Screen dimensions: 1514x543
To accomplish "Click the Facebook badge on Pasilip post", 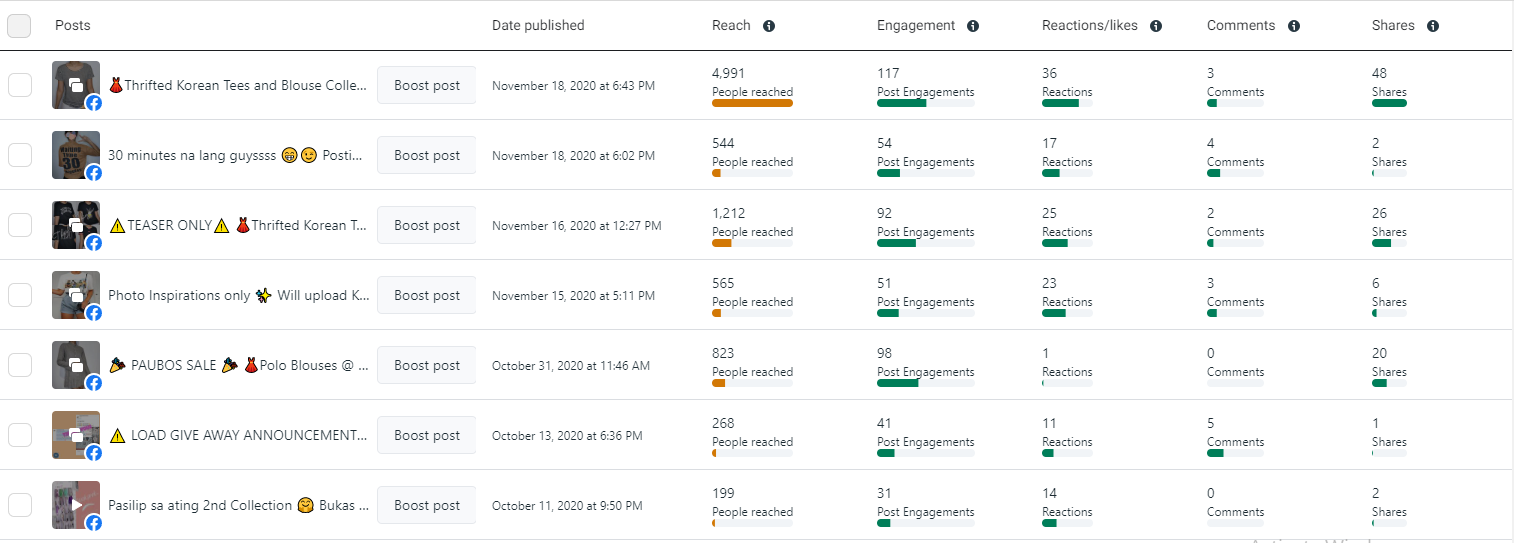I will (x=93, y=523).
